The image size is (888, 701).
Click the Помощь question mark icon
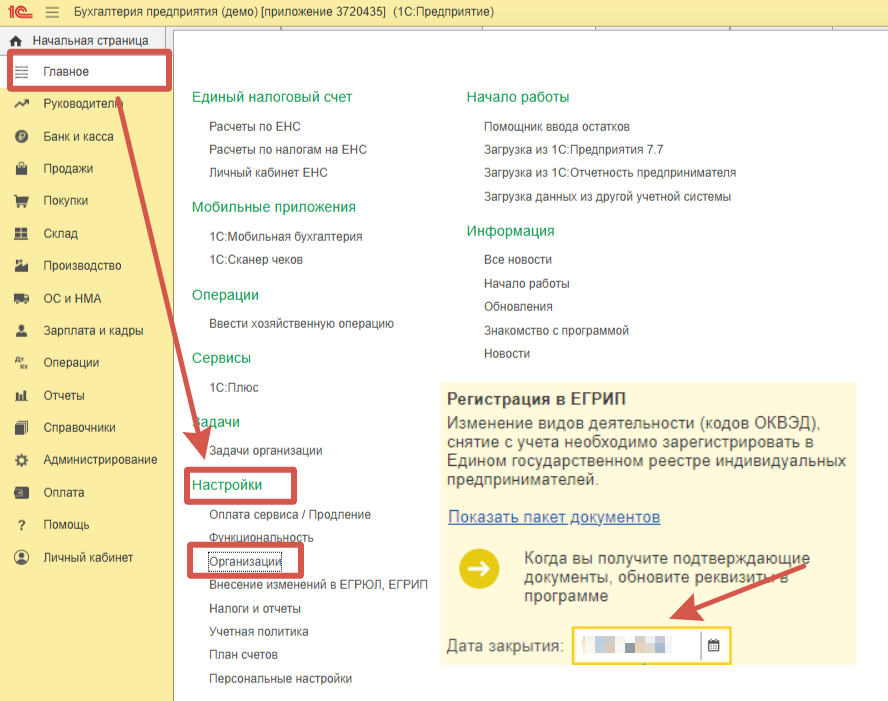click(22, 525)
